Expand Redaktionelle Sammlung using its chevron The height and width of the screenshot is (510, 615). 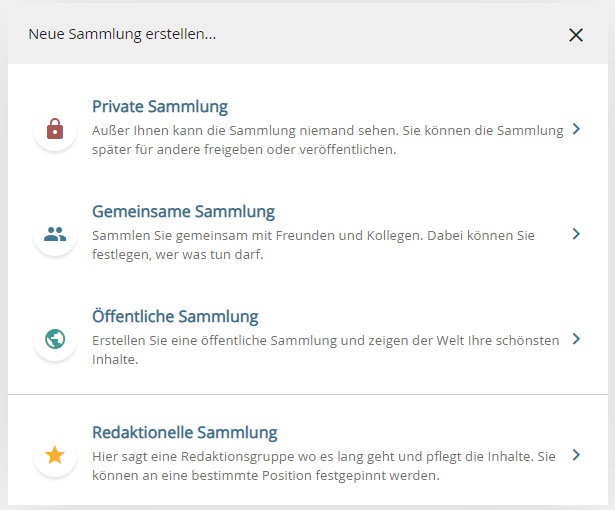[576, 454]
